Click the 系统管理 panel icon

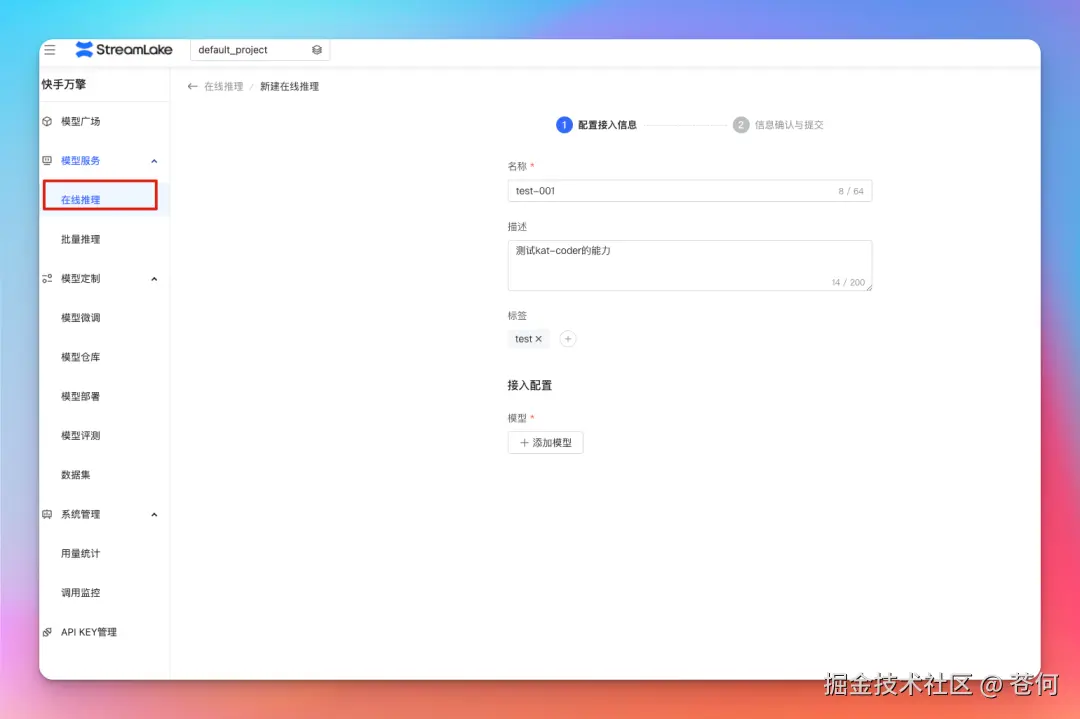click(x=46, y=514)
